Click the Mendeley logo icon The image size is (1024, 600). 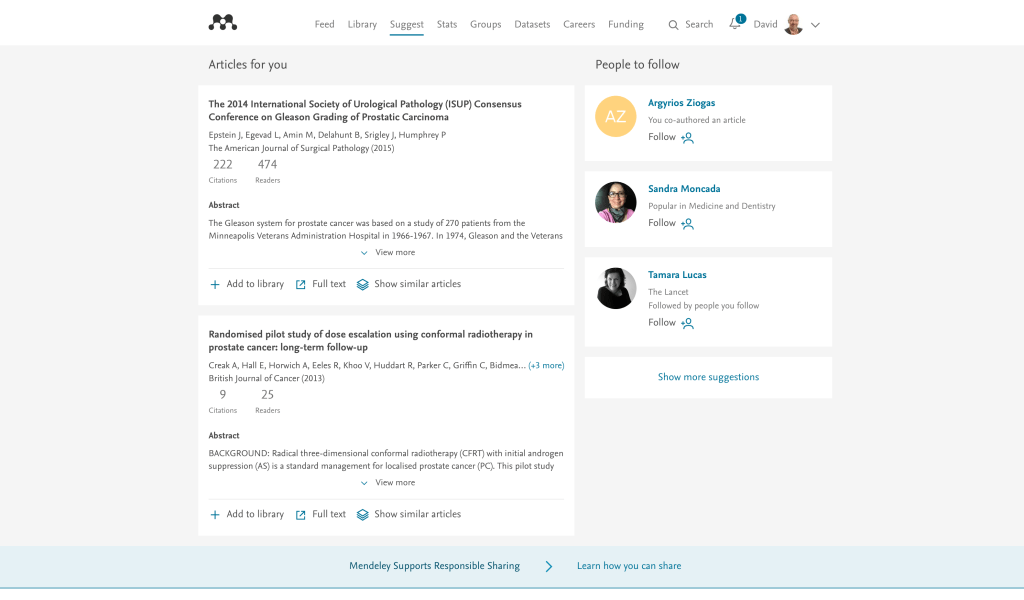(x=222, y=23)
